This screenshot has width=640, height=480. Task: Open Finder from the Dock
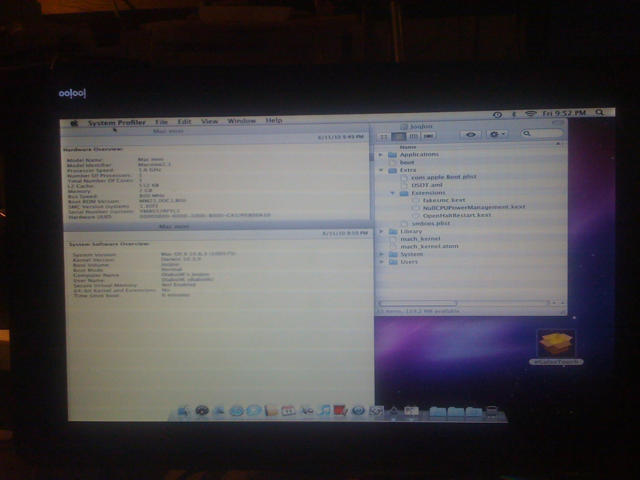tap(183, 411)
